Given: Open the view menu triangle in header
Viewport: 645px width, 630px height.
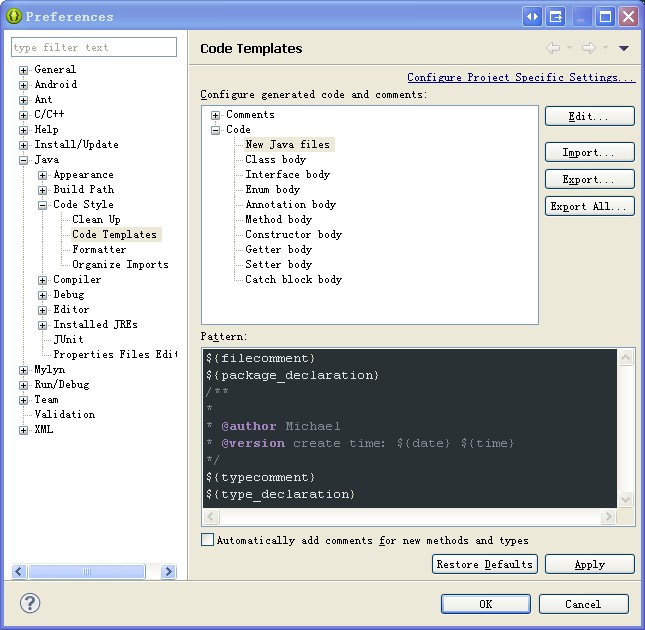Looking at the screenshot, I should point(624,48).
